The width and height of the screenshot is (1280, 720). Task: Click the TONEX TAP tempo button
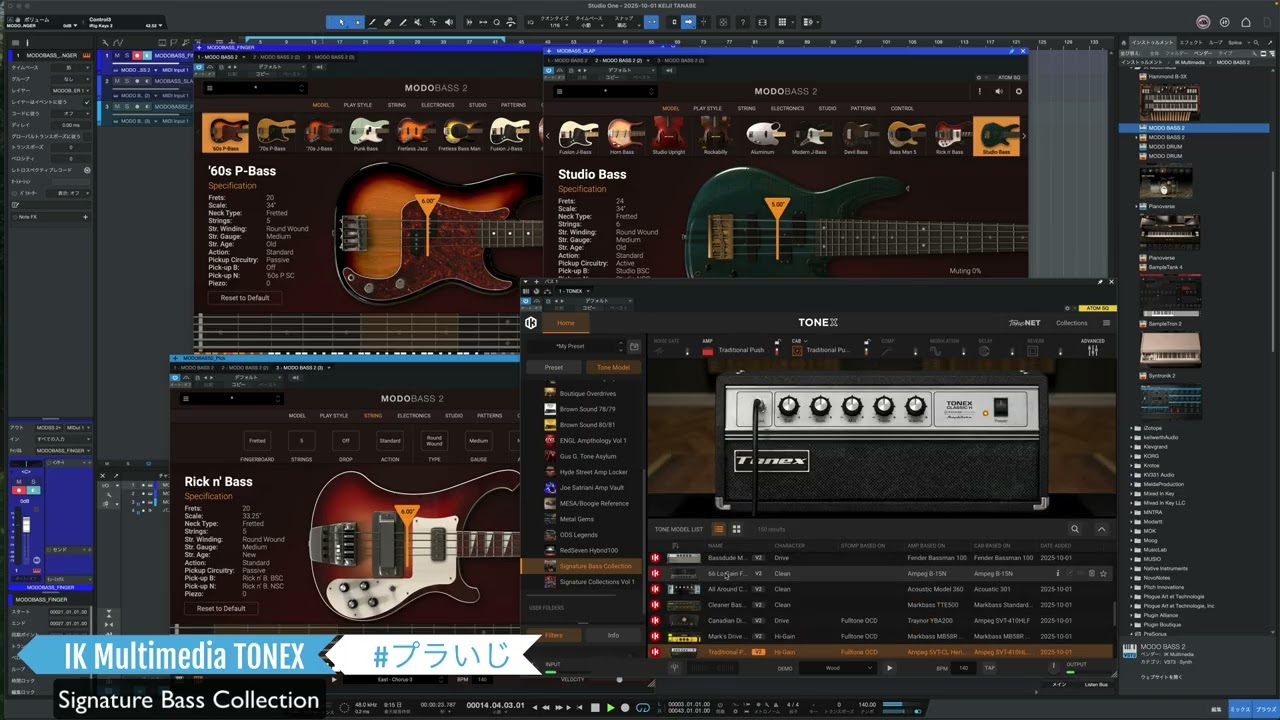[989, 668]
